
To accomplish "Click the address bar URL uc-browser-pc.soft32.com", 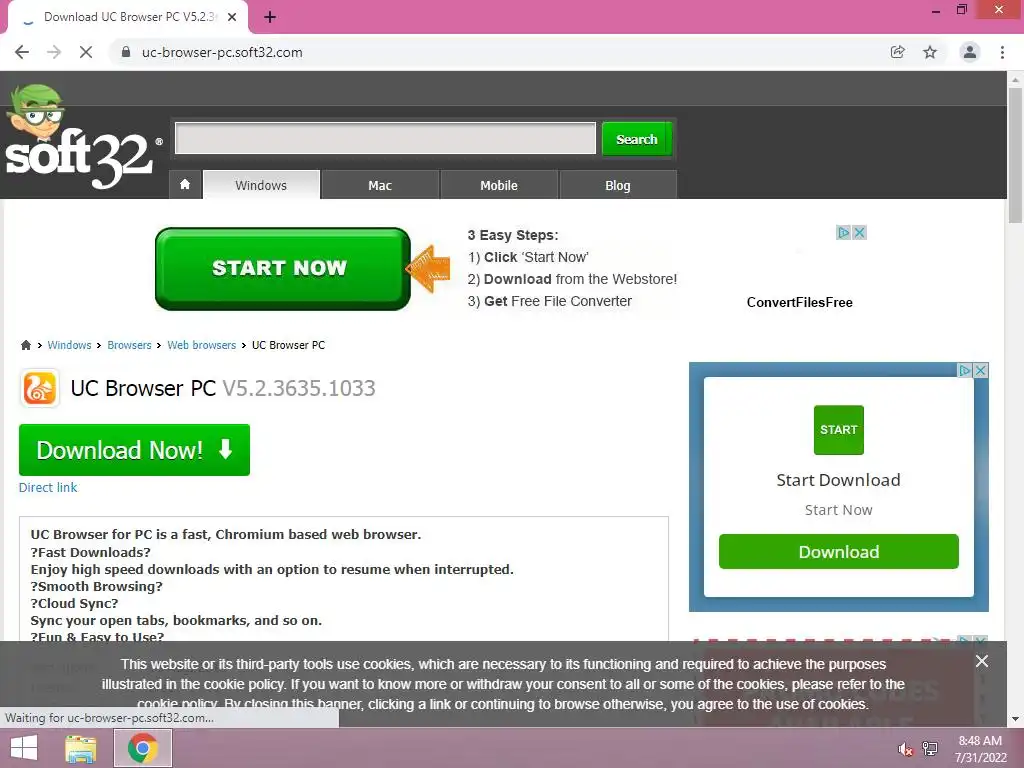I will 222,52.
